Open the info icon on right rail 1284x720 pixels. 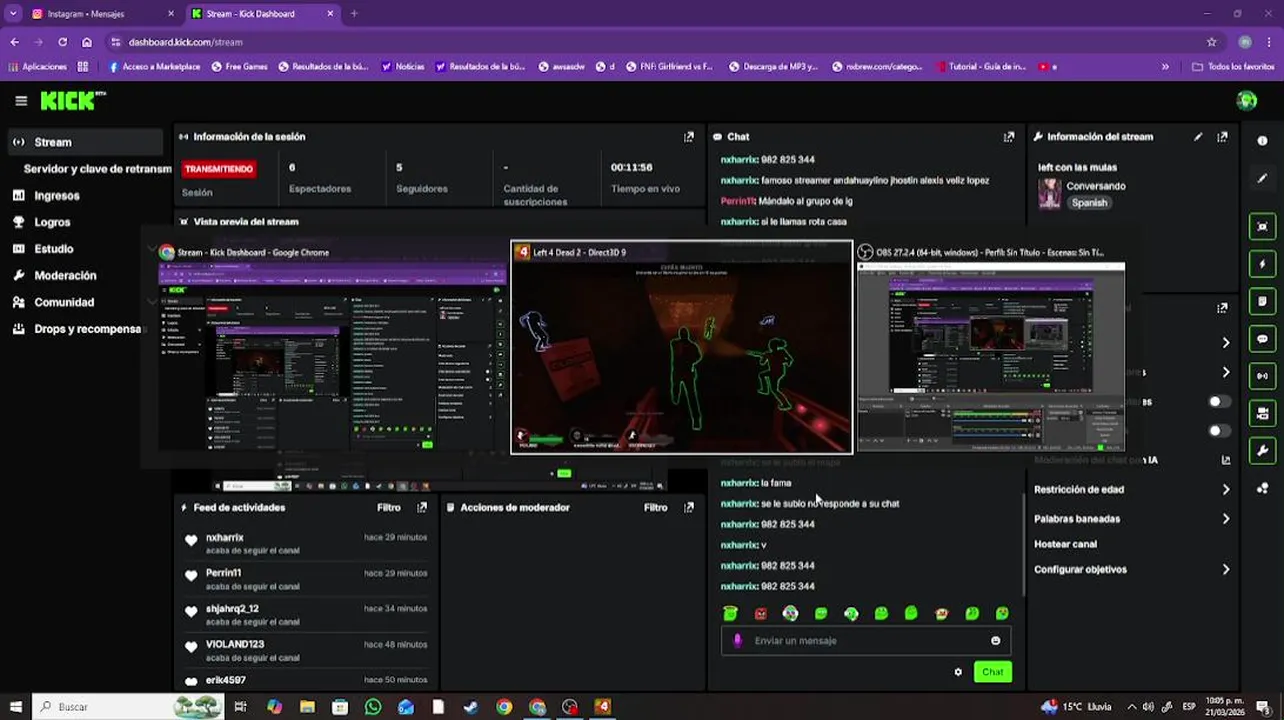coord(1262,141)
